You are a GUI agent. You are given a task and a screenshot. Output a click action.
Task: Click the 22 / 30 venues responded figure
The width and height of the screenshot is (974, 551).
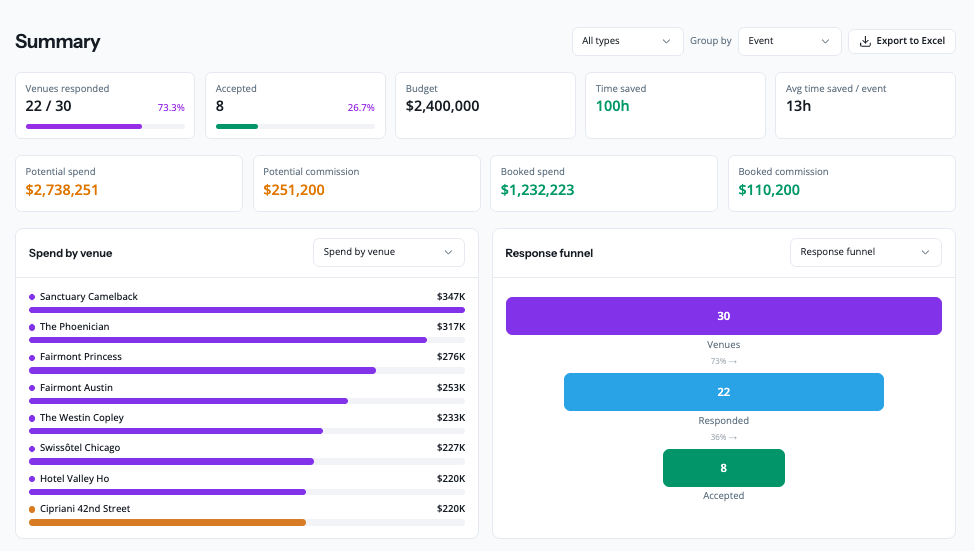pos(48,106)
